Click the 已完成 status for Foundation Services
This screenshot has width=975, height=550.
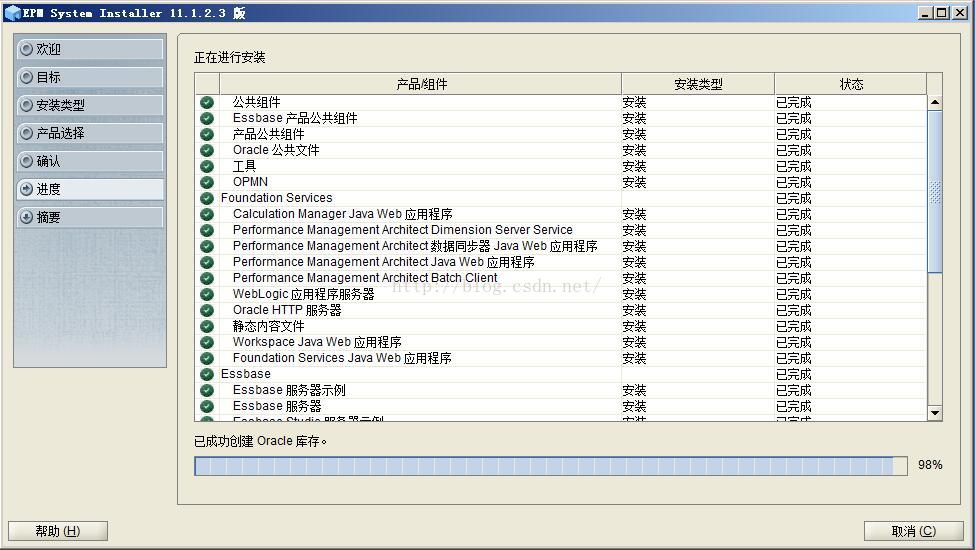[x=793, y=198]
